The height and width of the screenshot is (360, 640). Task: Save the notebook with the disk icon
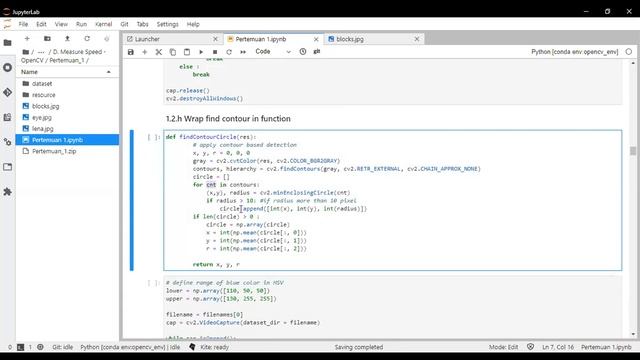(131, 52)
